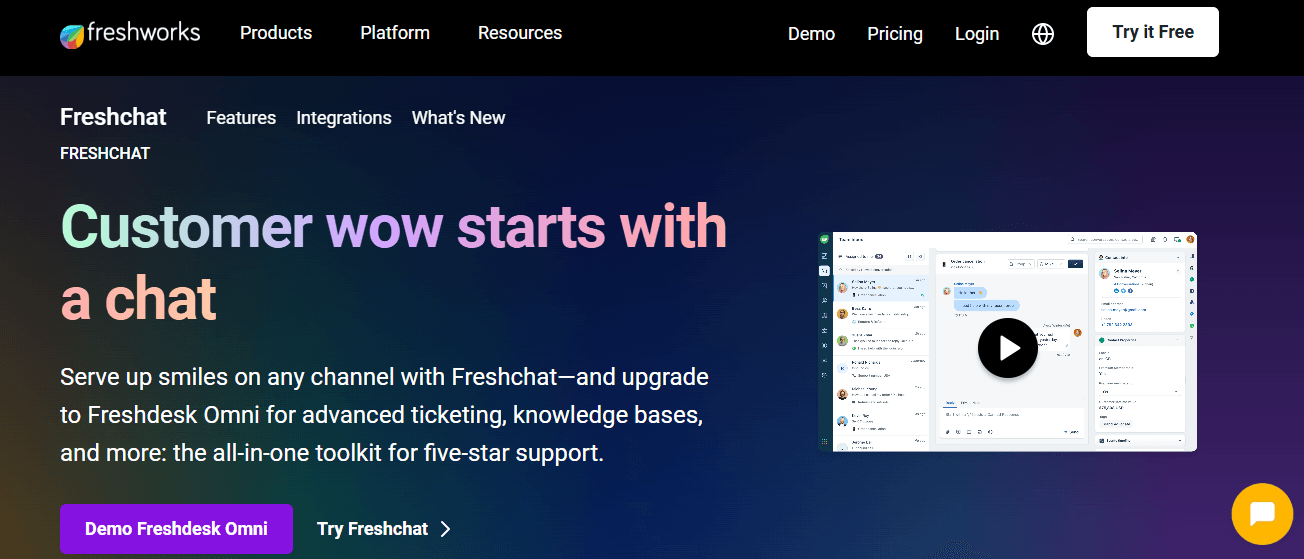Go to the Demo page

[811, 34]
